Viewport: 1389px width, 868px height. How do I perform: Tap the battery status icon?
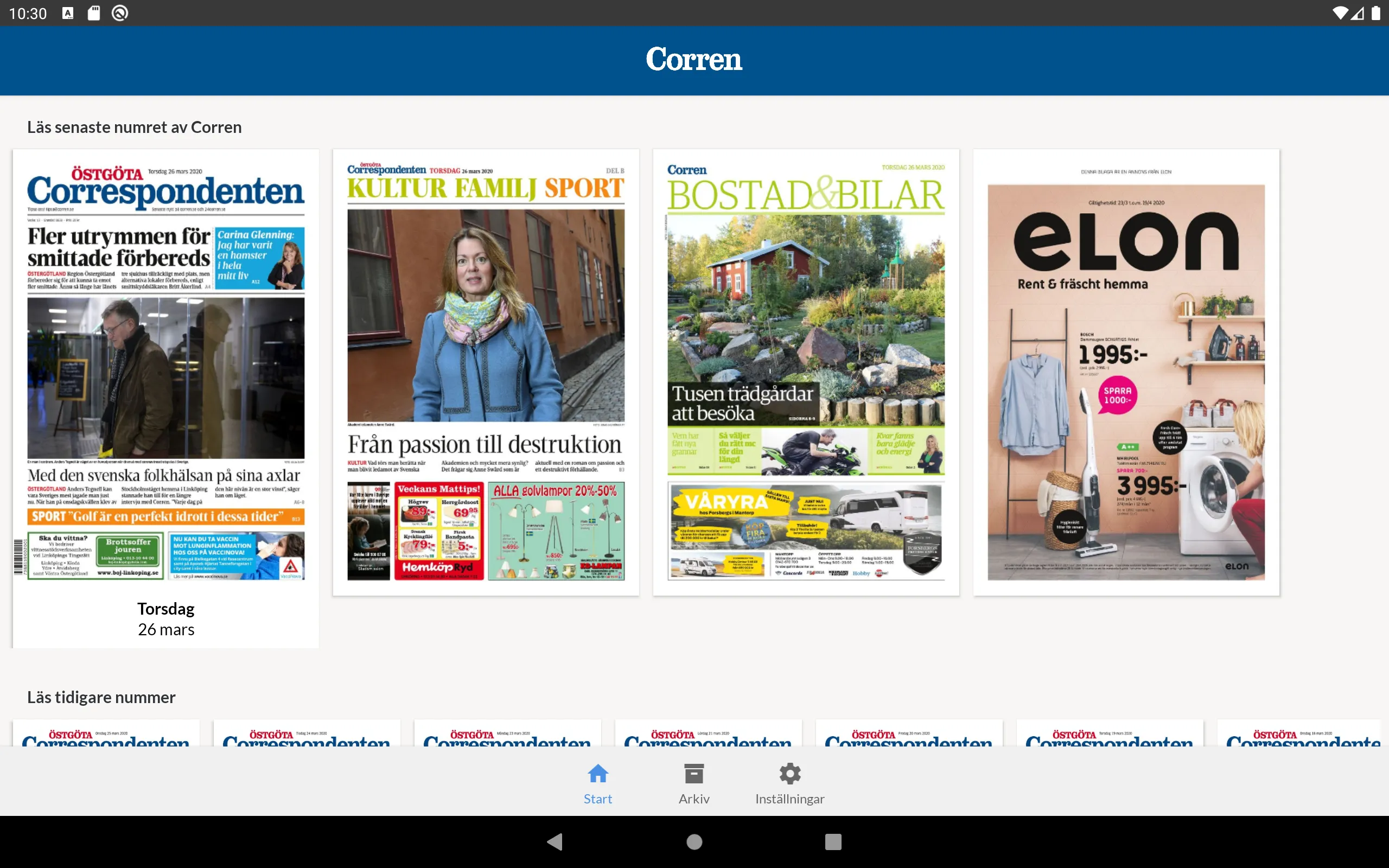point(1376,13)
